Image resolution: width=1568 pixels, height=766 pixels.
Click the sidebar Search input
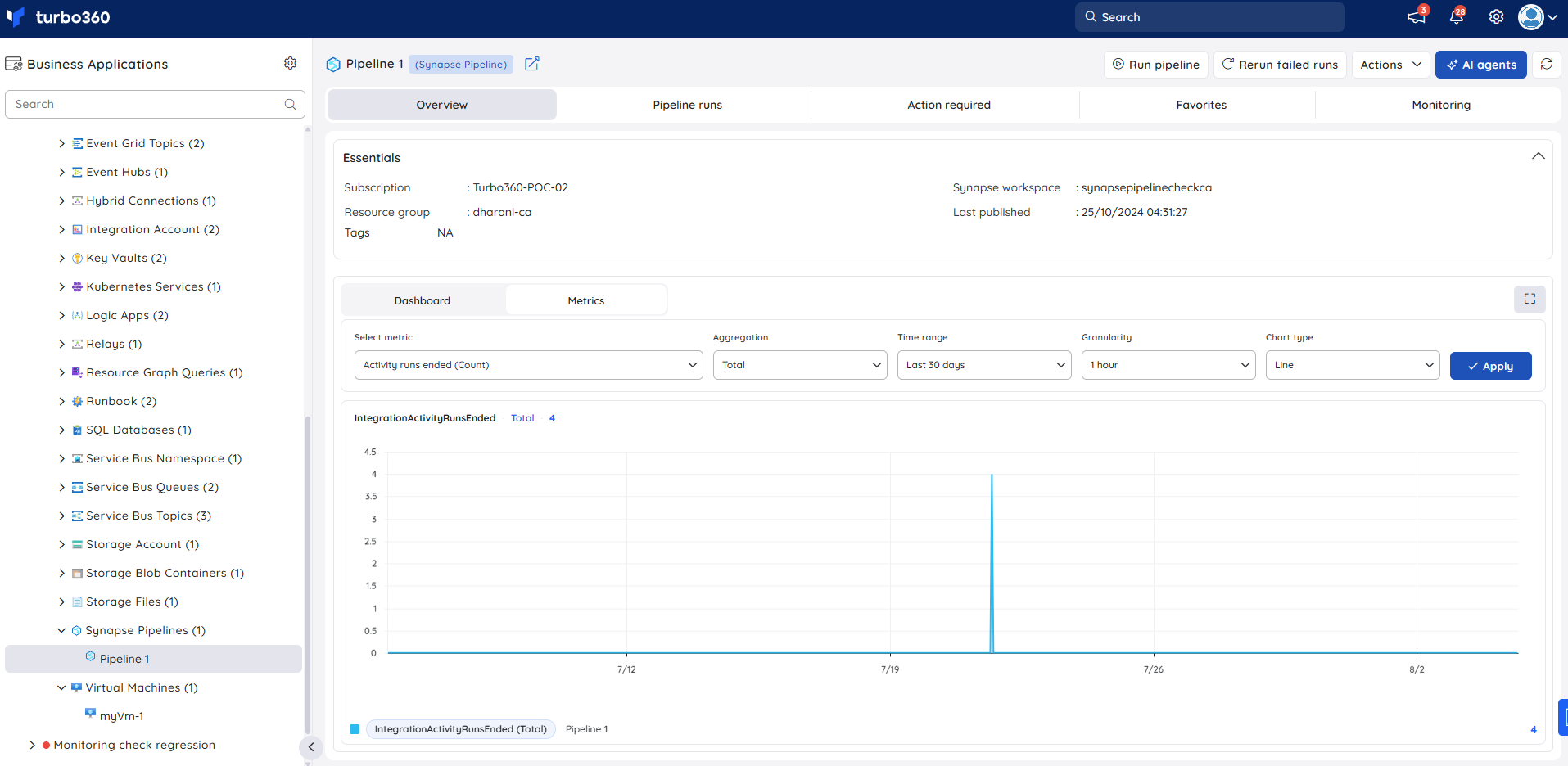coord(155,104)
